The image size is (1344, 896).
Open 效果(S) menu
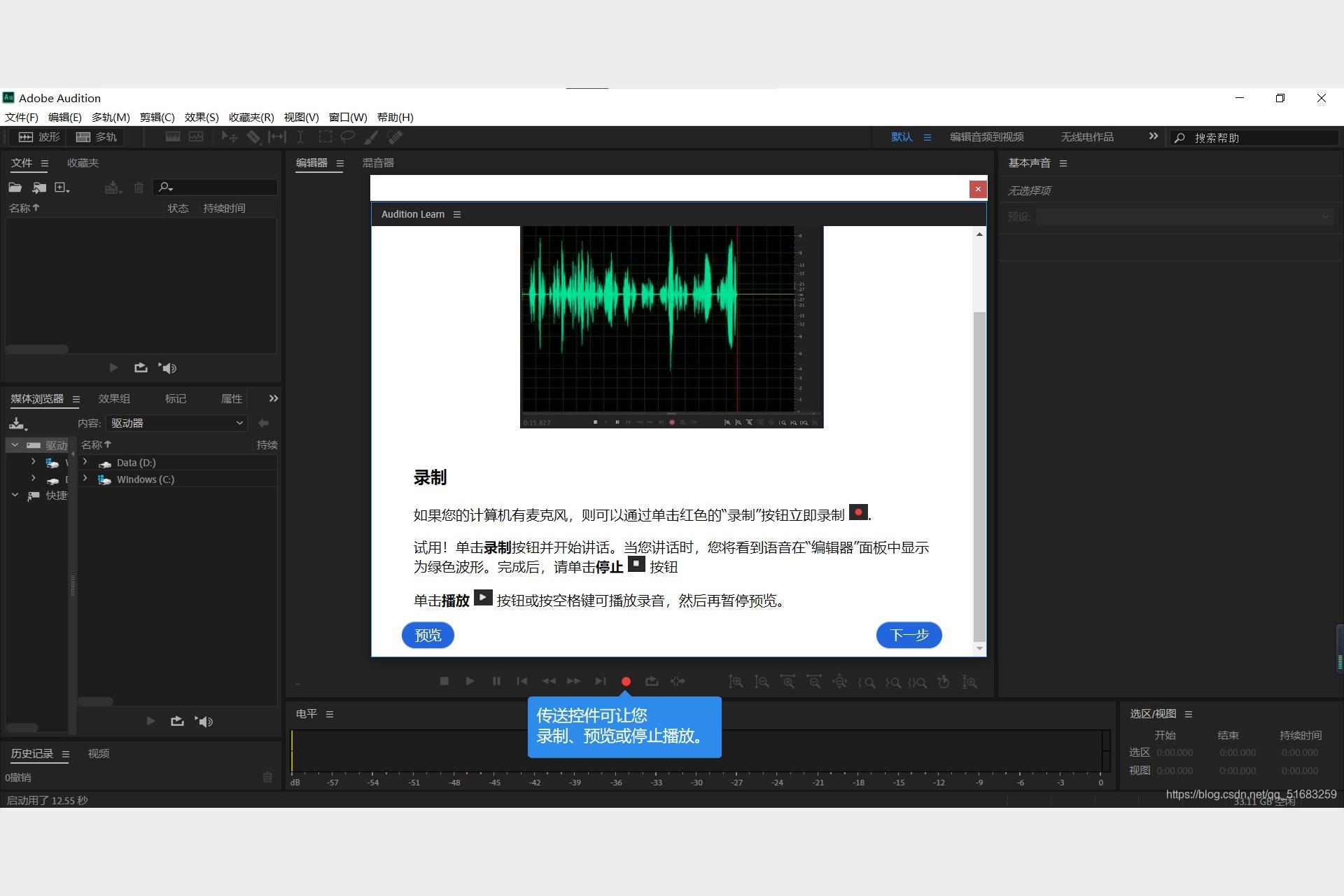(x=202, y=117)
